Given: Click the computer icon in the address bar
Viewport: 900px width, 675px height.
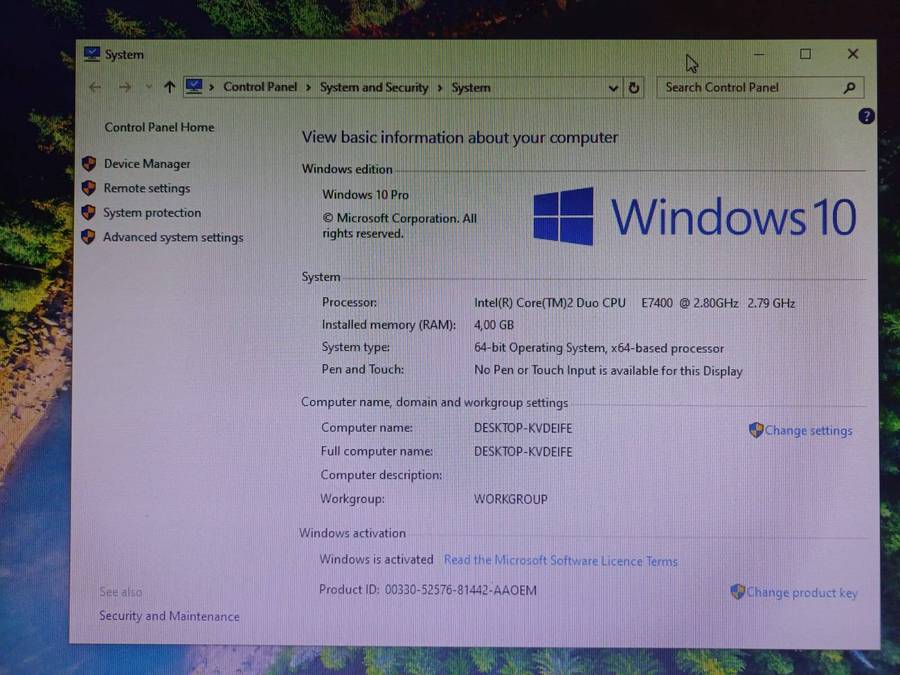Looking at the screenshot, I should 193,87.
